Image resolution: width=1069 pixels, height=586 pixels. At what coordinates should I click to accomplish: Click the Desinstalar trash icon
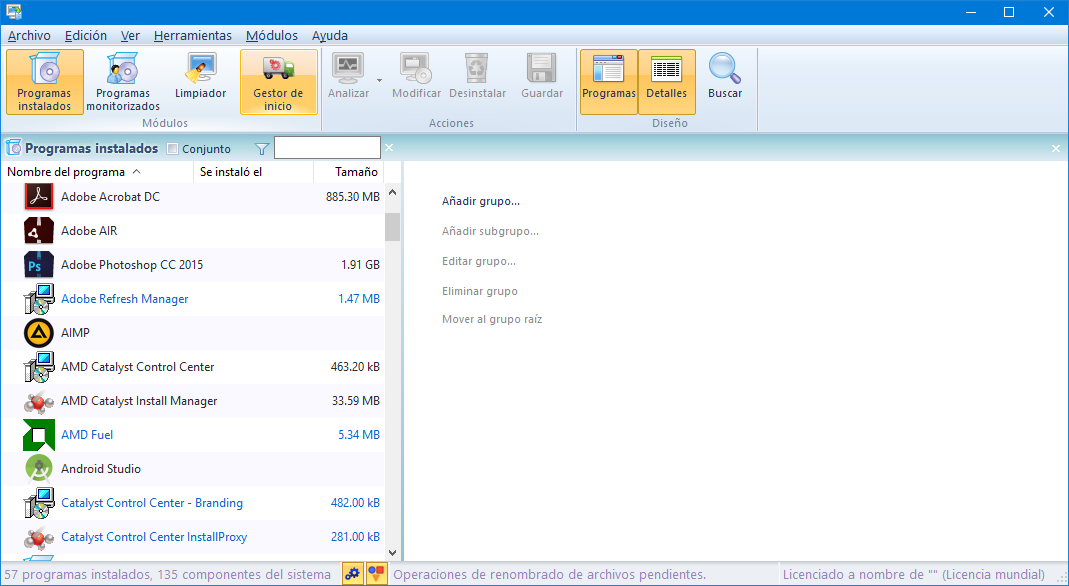477,69
